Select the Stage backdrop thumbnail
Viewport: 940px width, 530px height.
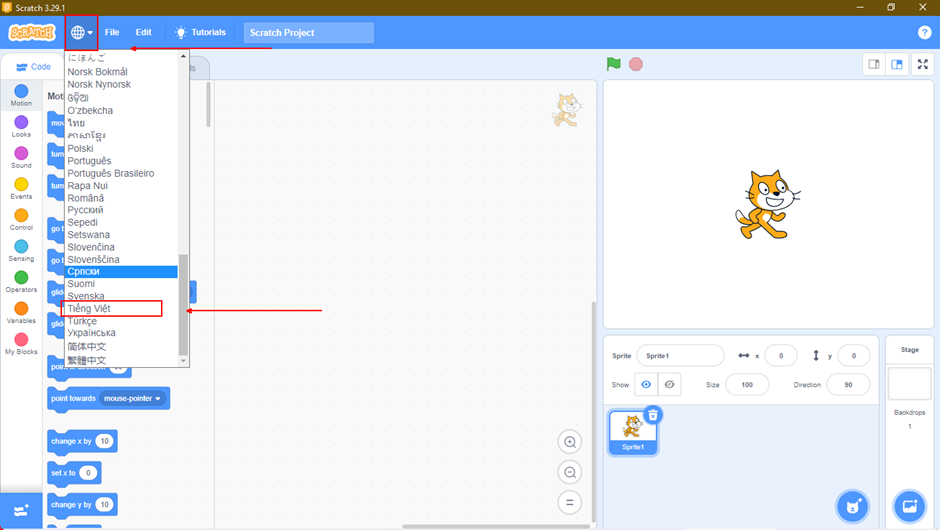coord(909,383)
